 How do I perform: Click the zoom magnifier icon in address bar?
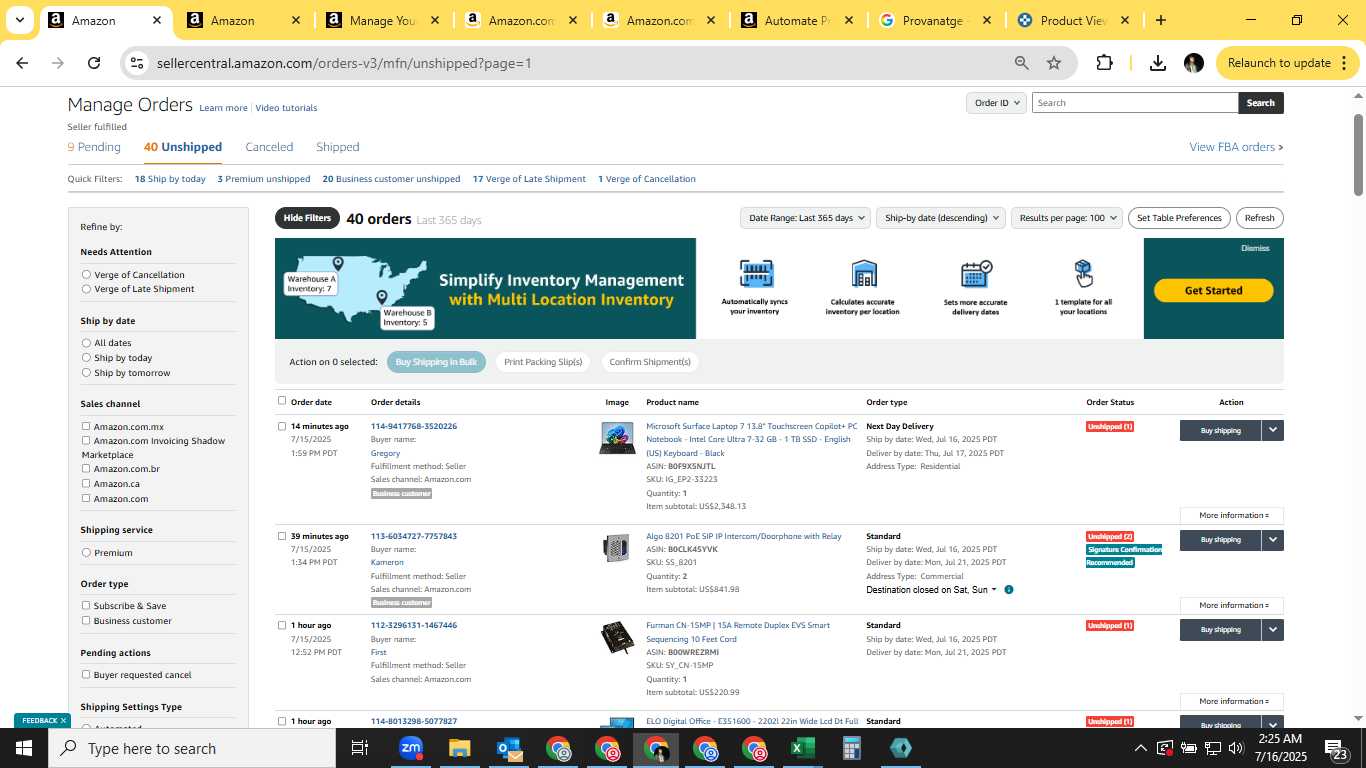click(x=1021, y=63)
